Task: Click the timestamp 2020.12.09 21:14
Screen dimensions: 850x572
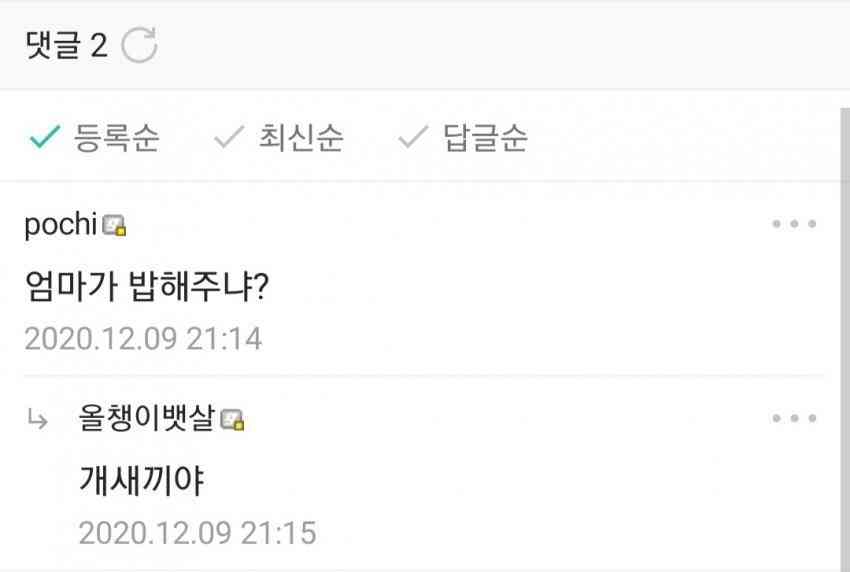Action: (x=144, y=339)
